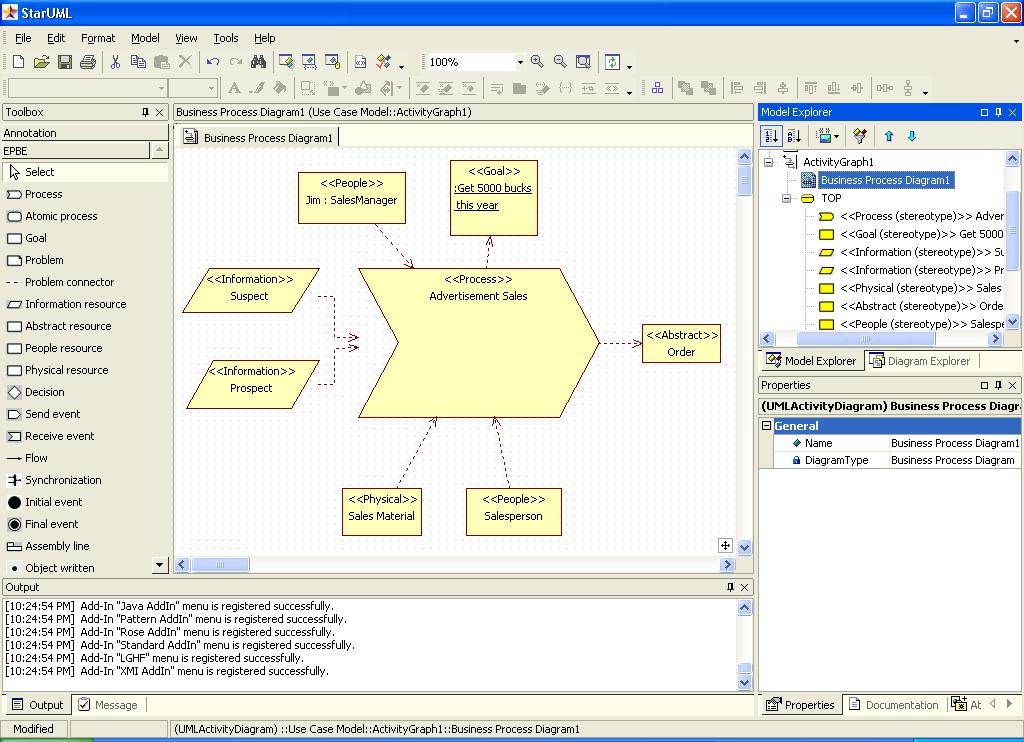1024x742 pixels.
Task: Expand the Annotation toolbox category
Action: point(85,133)
